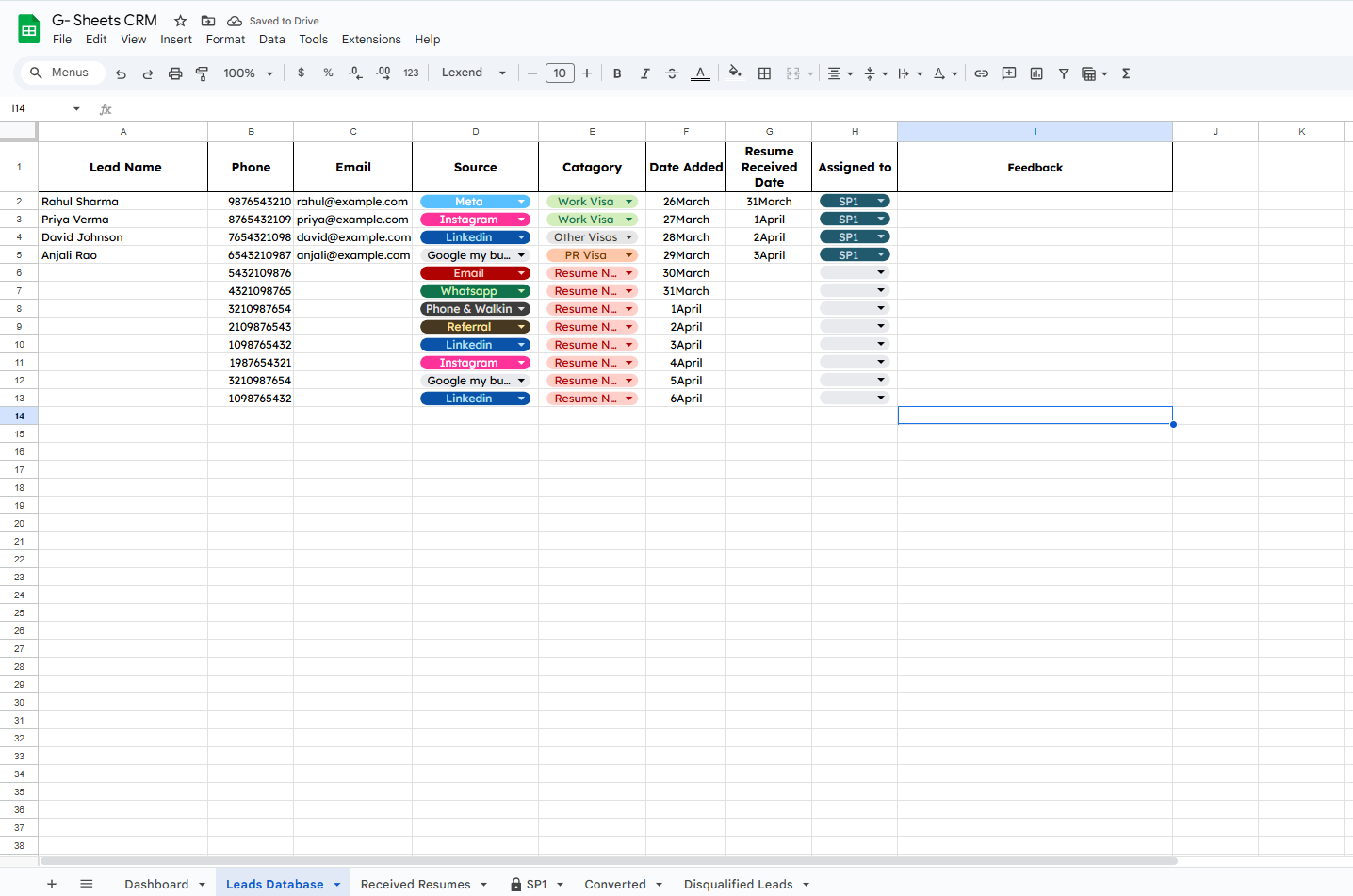
Task: Star the G-Sheets CRM document
Action: (181, 21)
